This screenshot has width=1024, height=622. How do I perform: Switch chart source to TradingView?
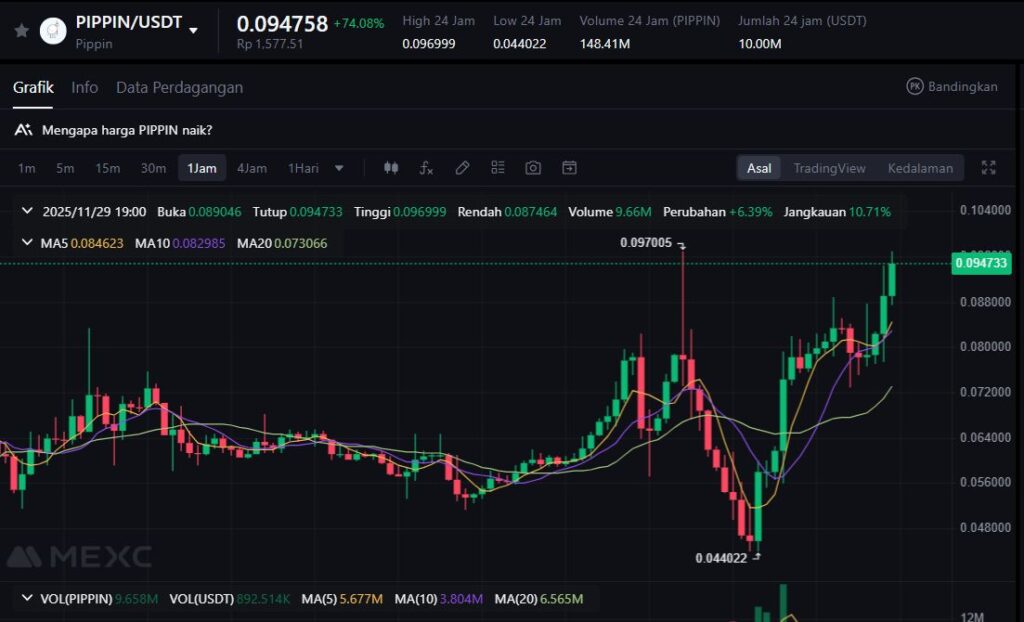(829, 168)
